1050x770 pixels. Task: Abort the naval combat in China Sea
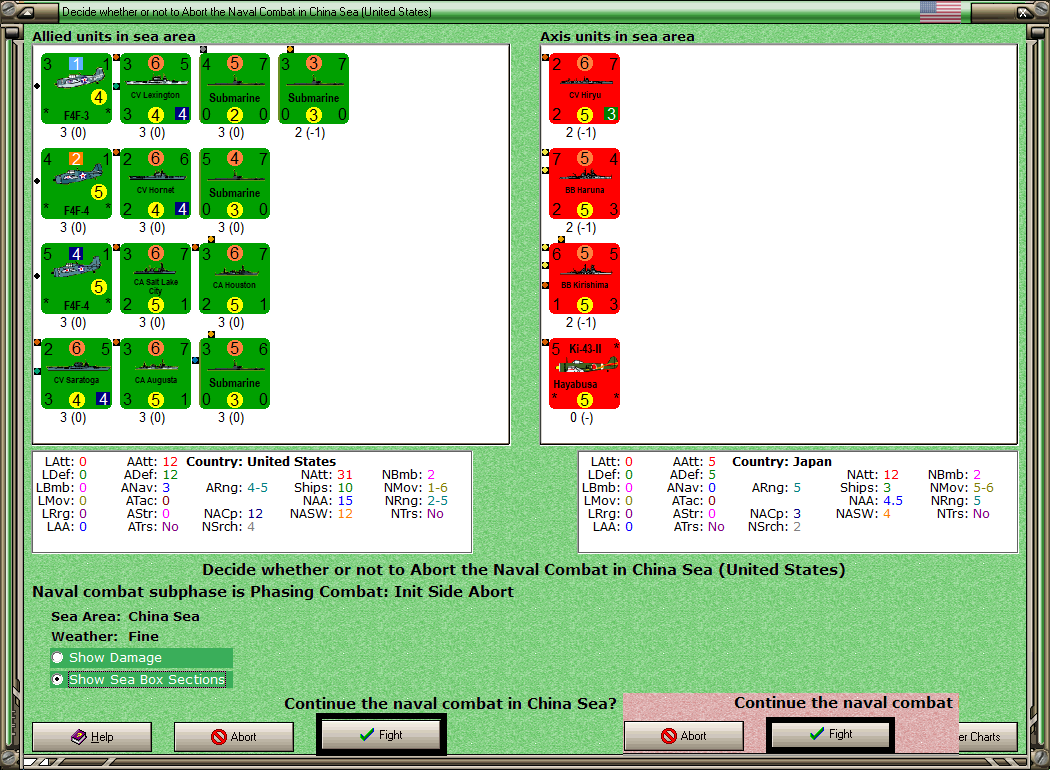(234, 737)
